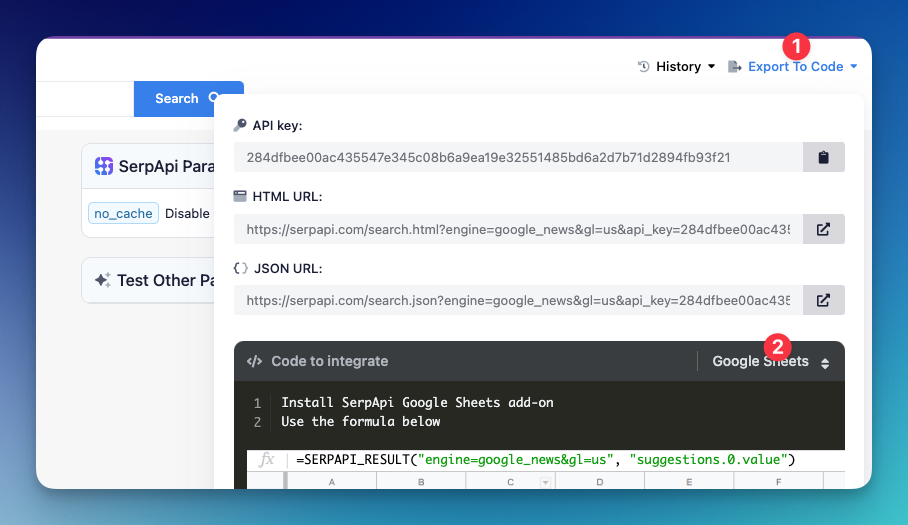
Task: Select the API key text field
Action: [x=518, y=157]
